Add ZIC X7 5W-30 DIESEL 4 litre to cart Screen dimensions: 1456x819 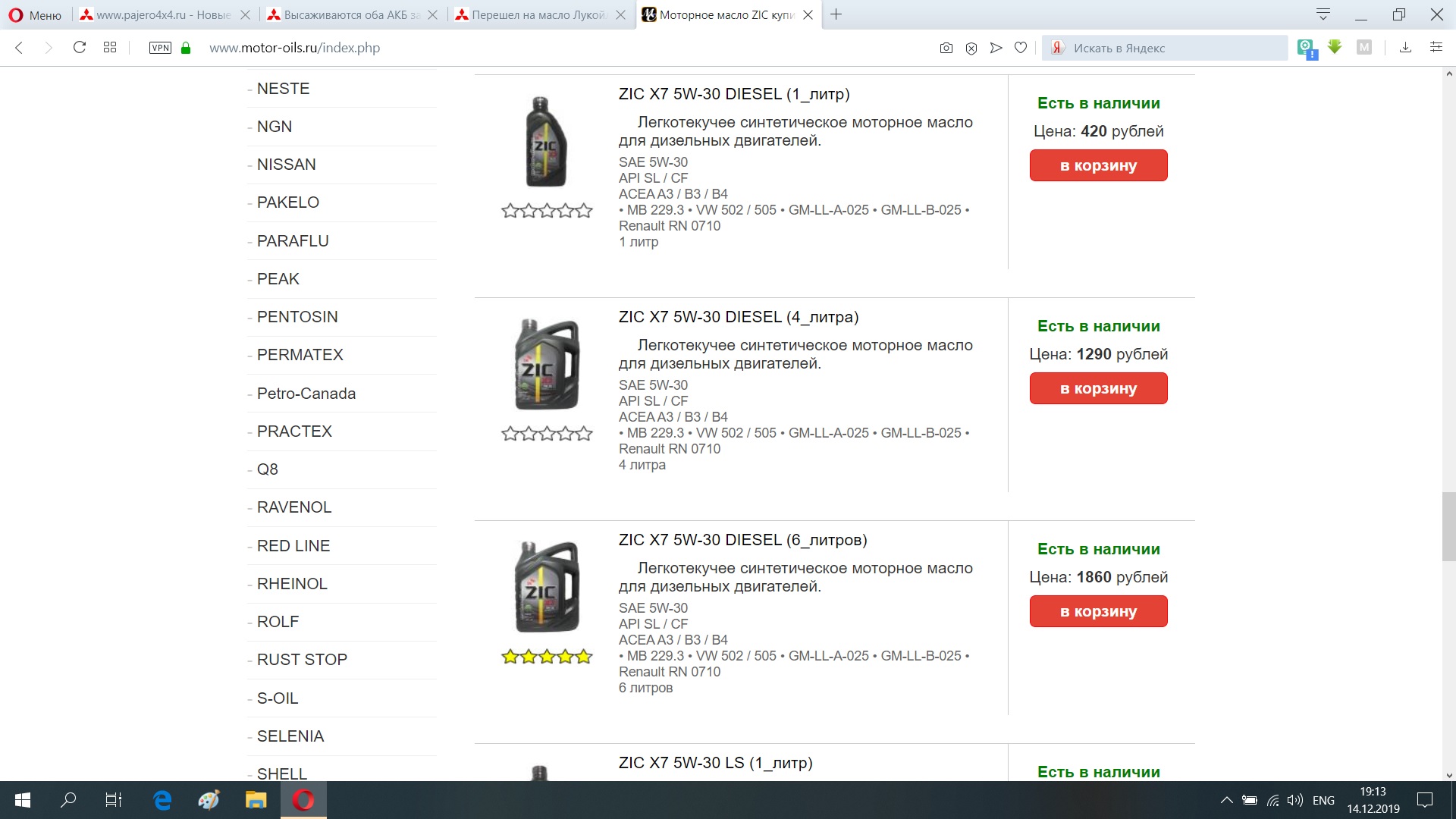point(1098,388)
